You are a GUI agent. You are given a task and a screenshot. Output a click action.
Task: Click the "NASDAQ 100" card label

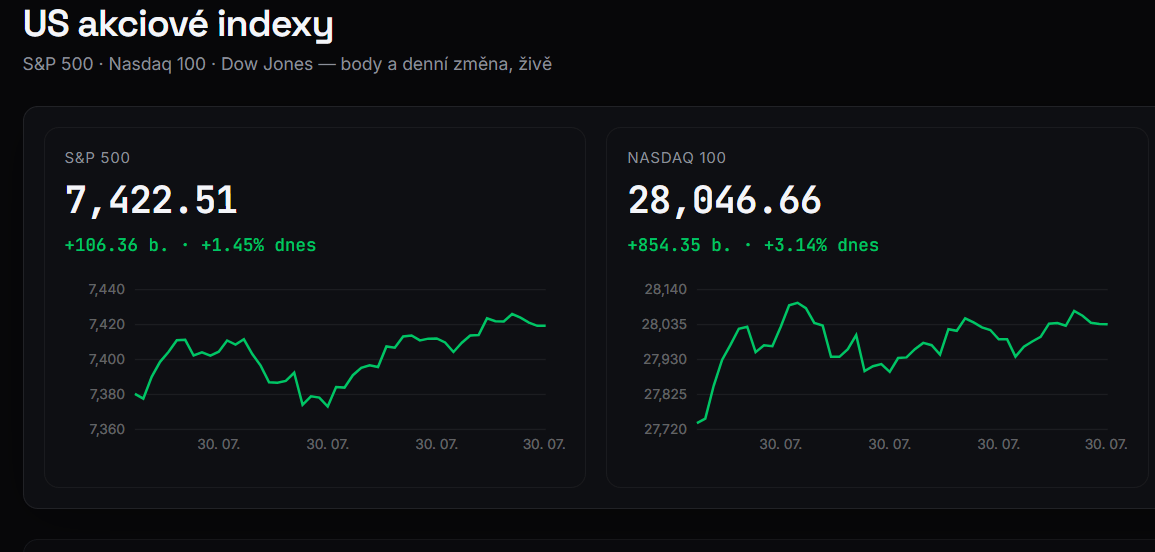[676, 158]
